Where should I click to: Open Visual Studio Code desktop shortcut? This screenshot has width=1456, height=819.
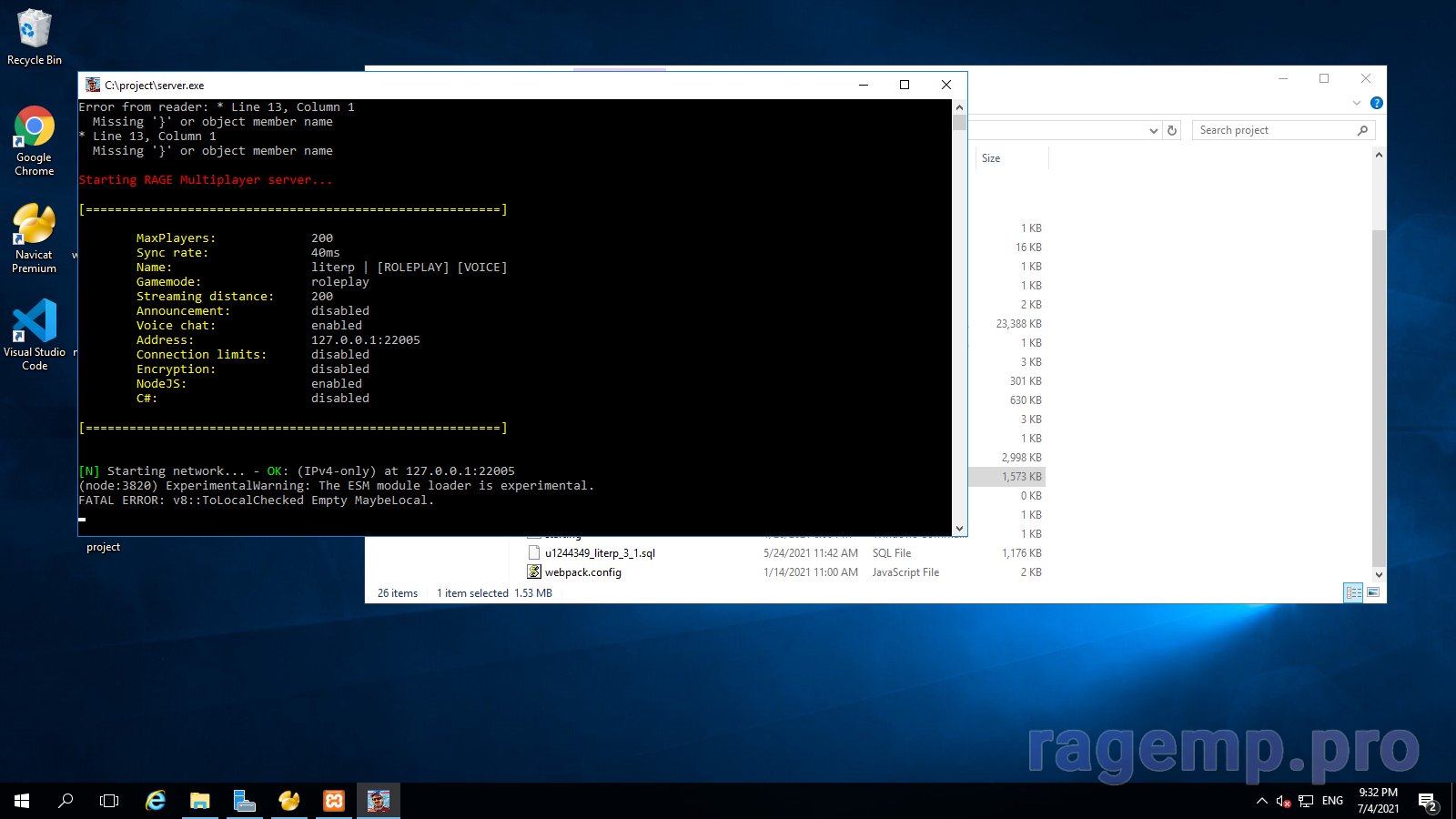[35, 335]
